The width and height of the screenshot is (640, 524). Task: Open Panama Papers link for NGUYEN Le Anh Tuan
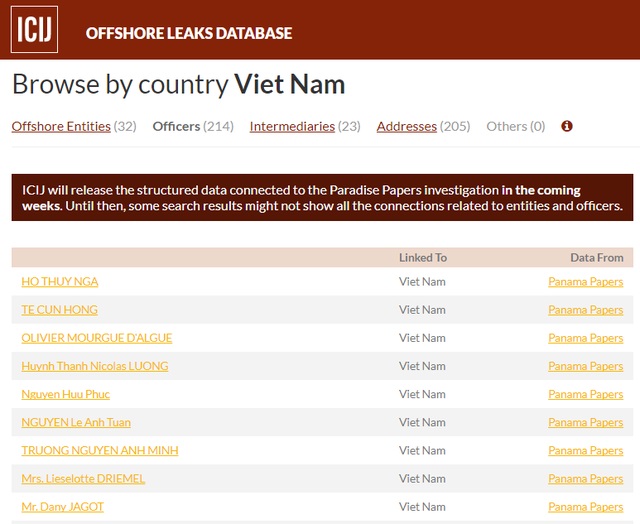pos(586,422)
